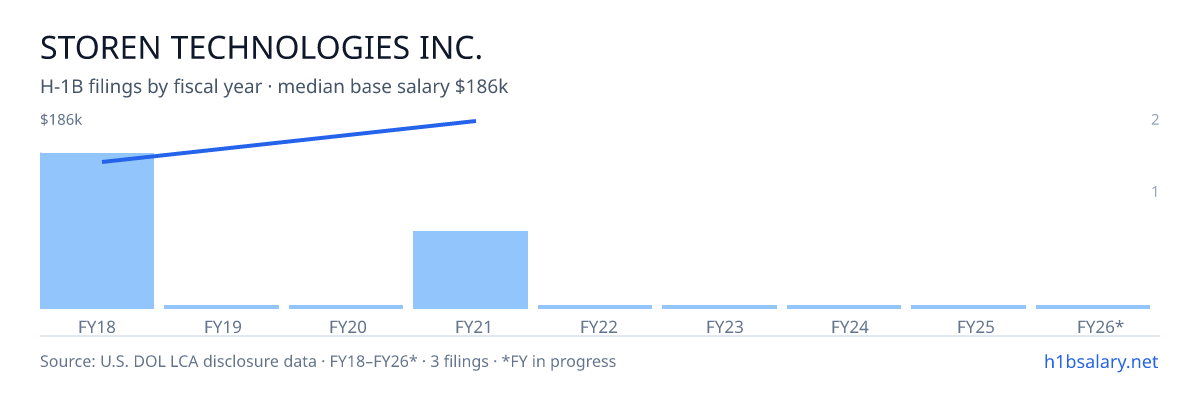Click the STOREN TECHNOLOGIES INC. title
The height and width of the screenshot is (400, 1200).
click(x=261, y=48)
